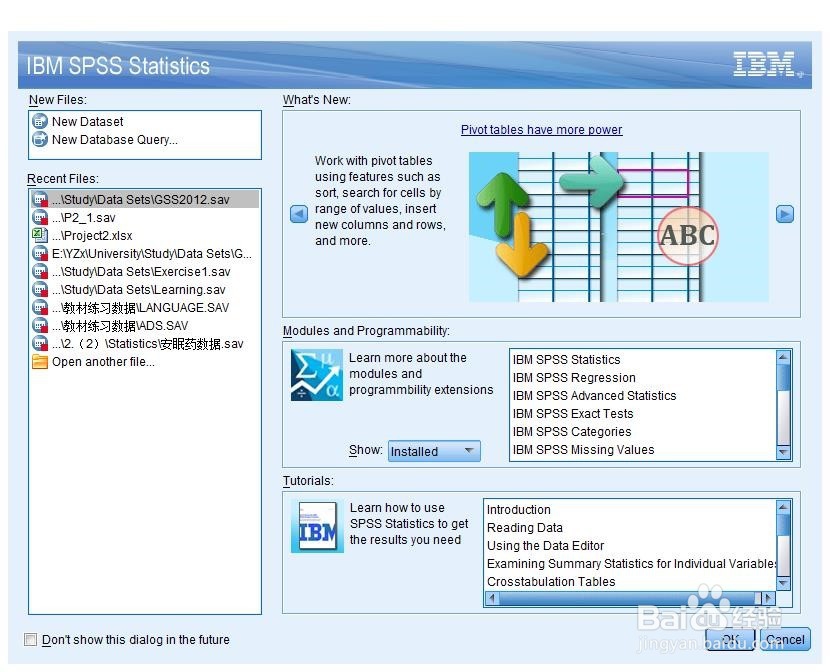This screenshot has width=830, height=672.
Task: Select recent file ADS.SAV
Action: click(x=145, y=325)
